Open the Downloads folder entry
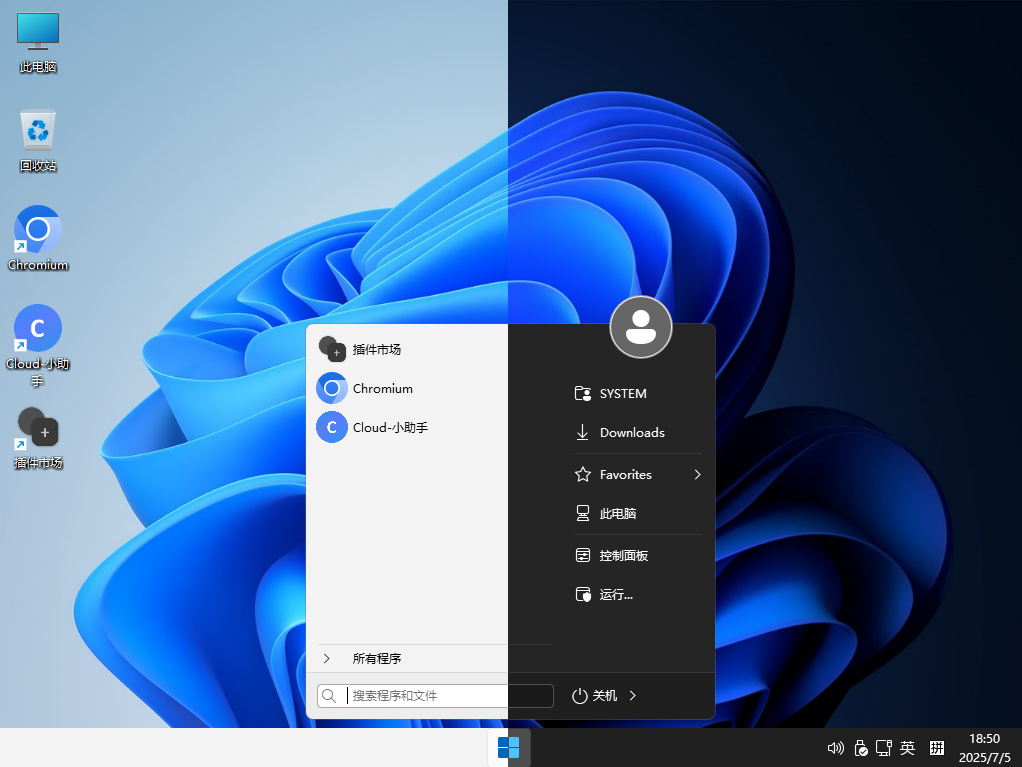 click(632, 432)
